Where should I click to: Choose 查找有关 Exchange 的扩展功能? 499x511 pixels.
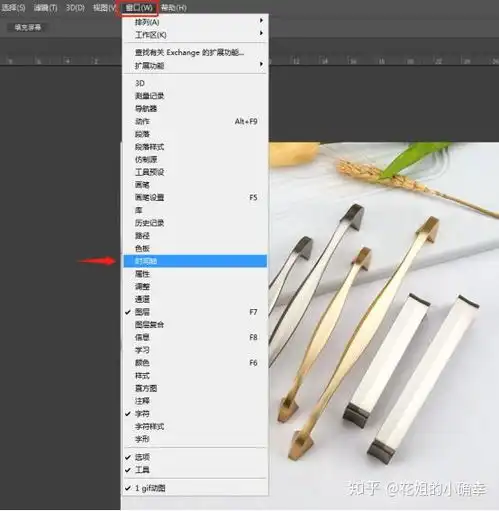[195, 53]
